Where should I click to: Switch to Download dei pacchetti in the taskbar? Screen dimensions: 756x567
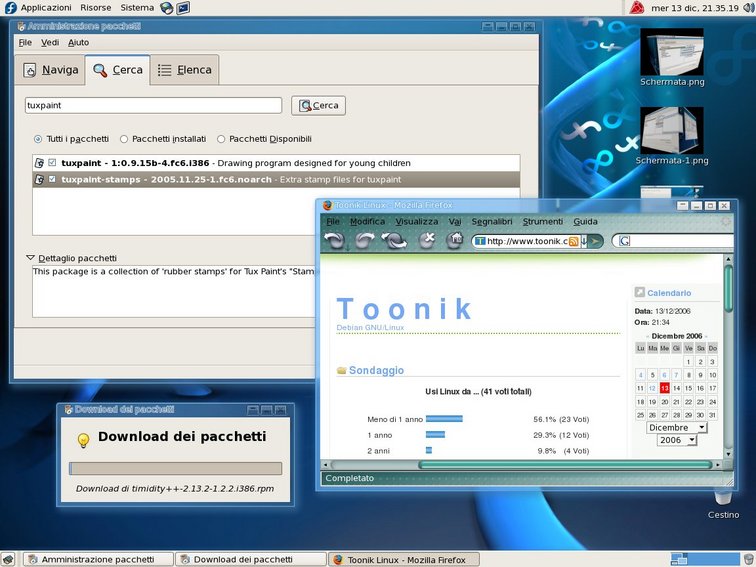tap(251, 559)
